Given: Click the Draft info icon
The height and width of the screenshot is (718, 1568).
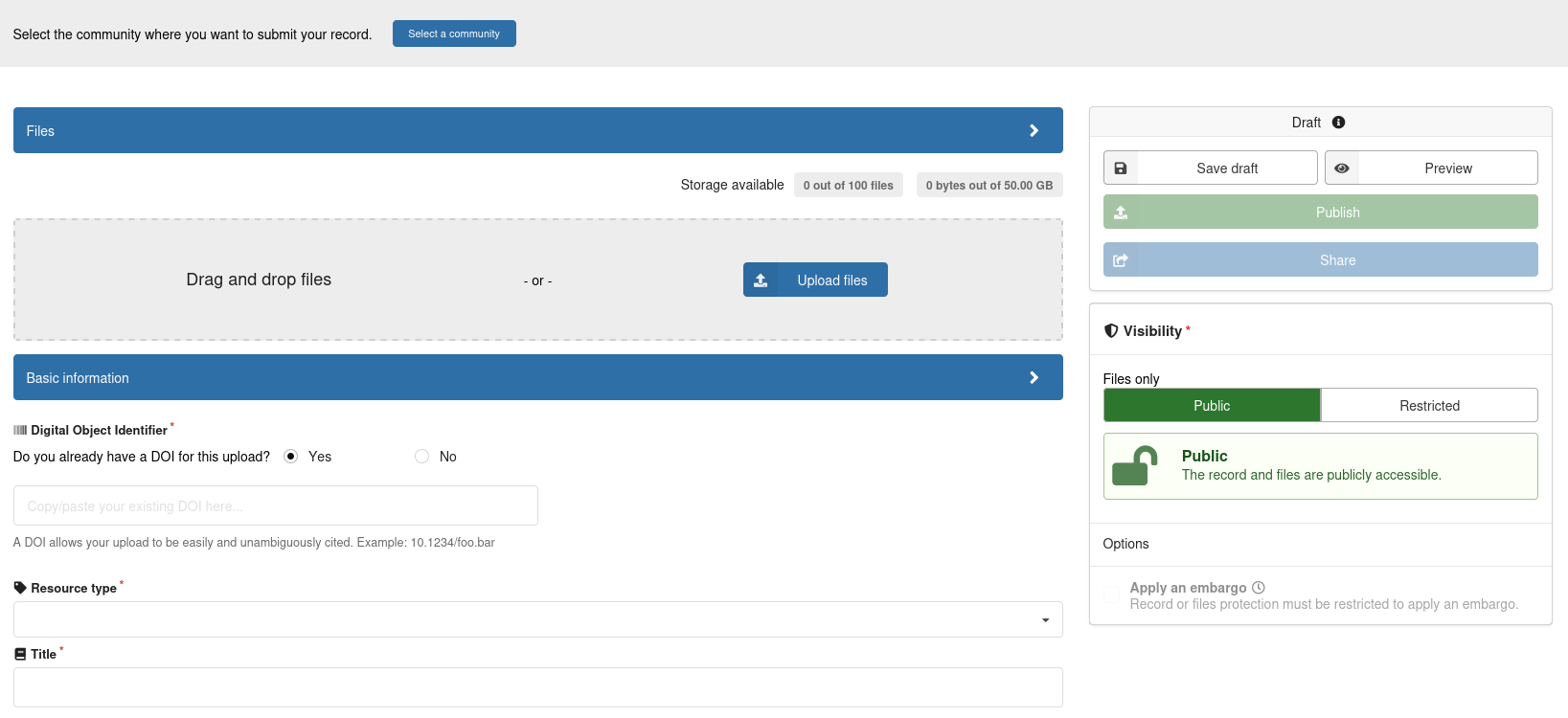Looking at the screenshot, I should tap(1338, 123).
